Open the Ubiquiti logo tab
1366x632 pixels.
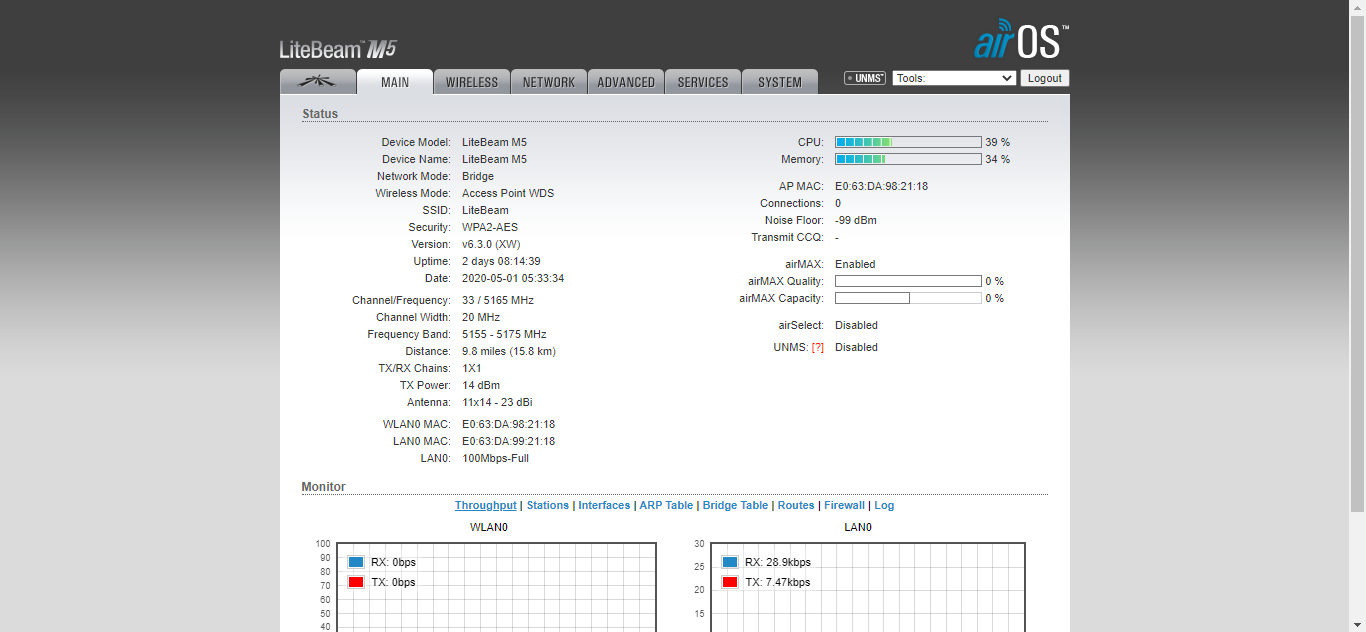click(x=318, y=82)
